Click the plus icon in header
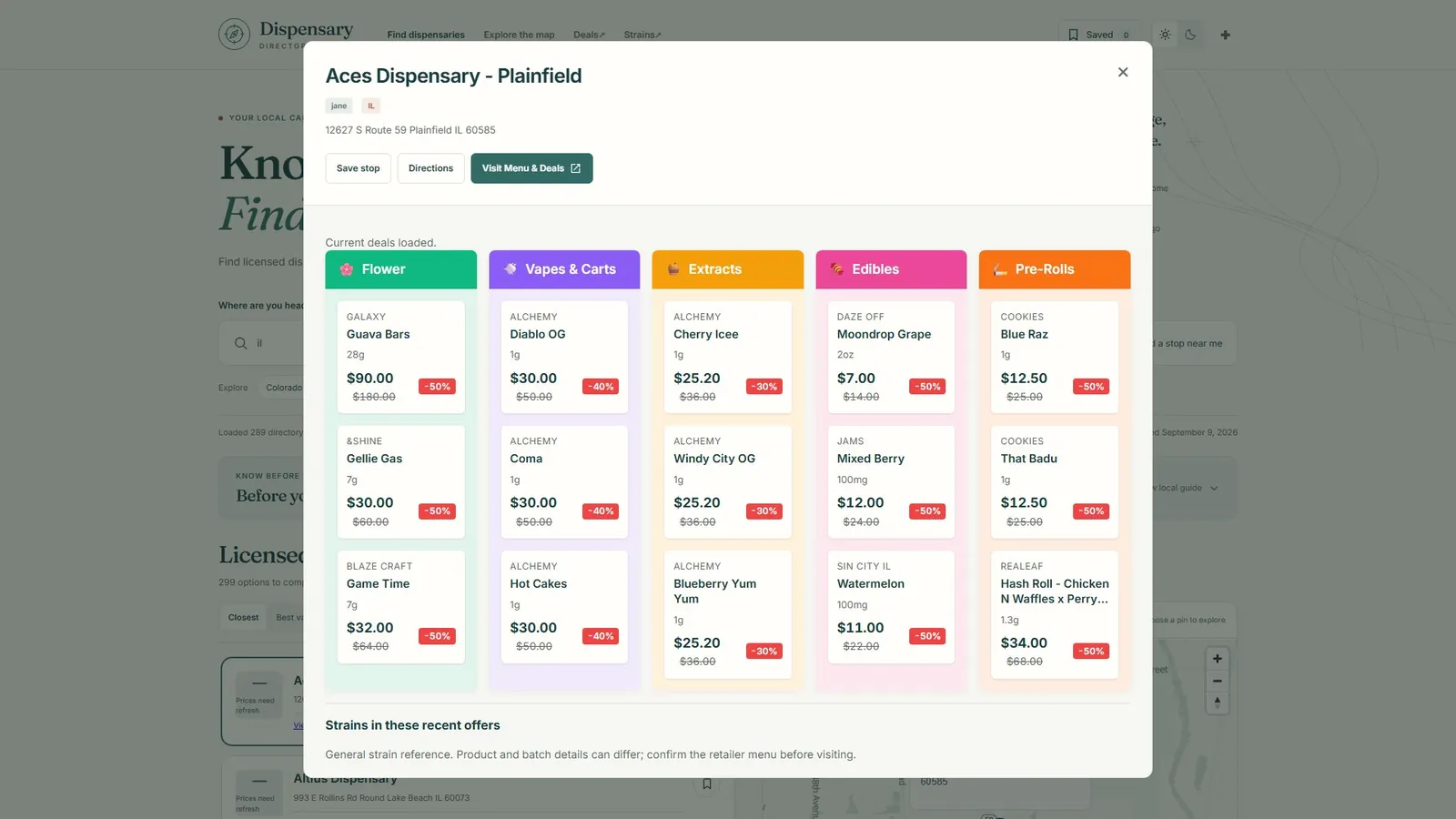This screenshot has height=819, width=1456. coord(1225,35)
